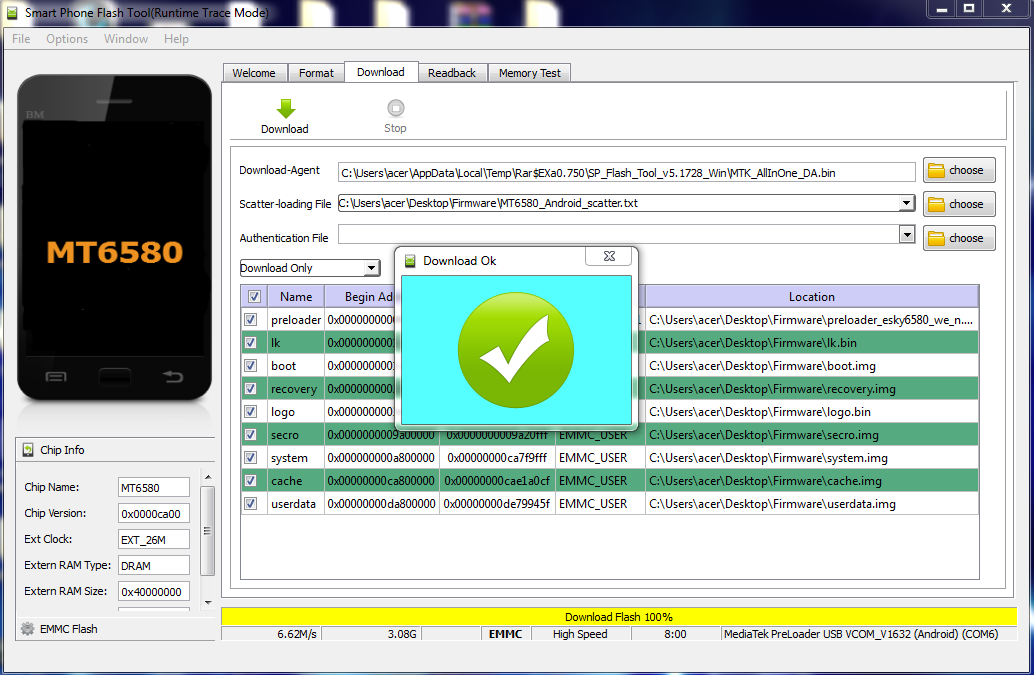
Task: Click the Chip Info scroll down arrow
Action: 208,602
